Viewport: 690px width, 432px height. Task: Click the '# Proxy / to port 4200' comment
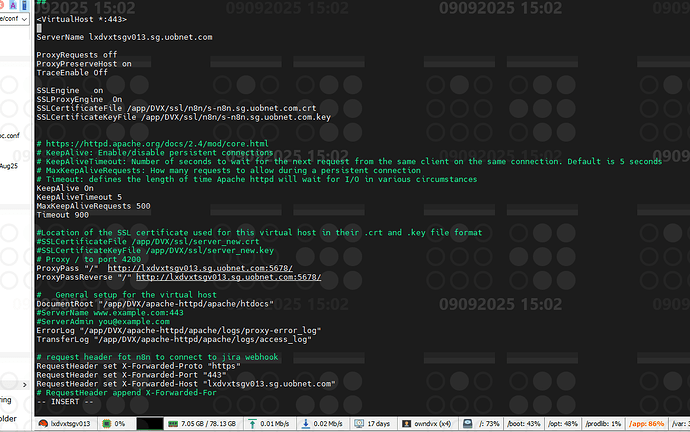(x=89, y=259)
